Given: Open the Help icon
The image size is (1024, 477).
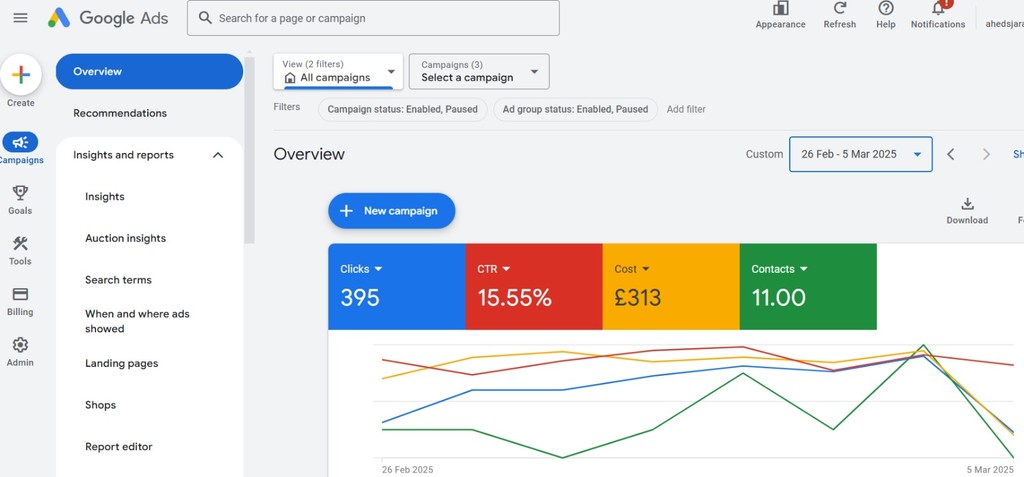Looking at the screenshot, I should coord(886,9).
